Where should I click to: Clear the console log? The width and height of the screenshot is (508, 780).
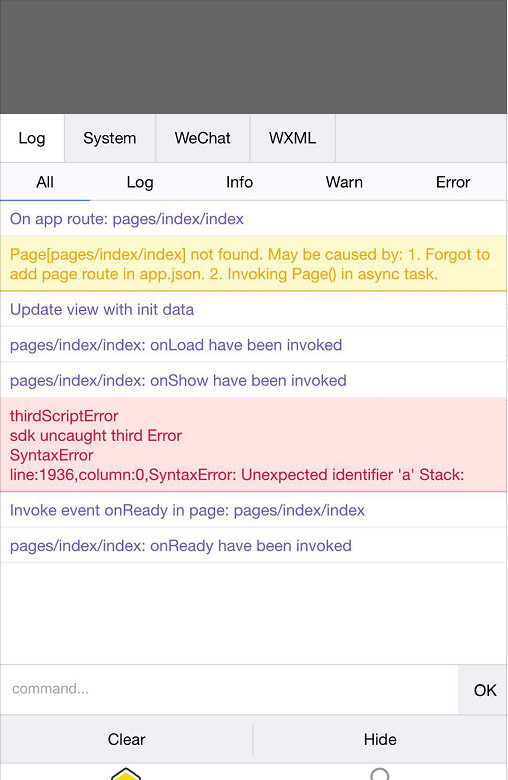pyautogui.click(x=126, y=739)
